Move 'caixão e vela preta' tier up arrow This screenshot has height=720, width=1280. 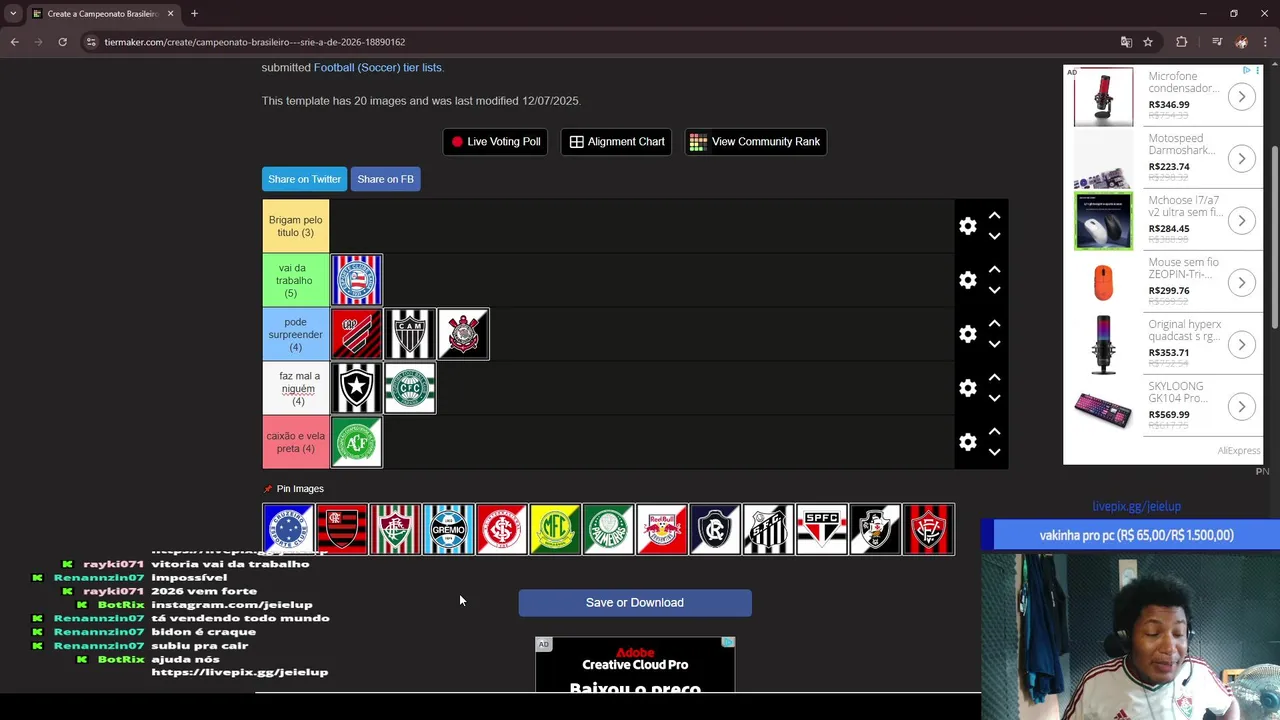(x=994, y=431)
